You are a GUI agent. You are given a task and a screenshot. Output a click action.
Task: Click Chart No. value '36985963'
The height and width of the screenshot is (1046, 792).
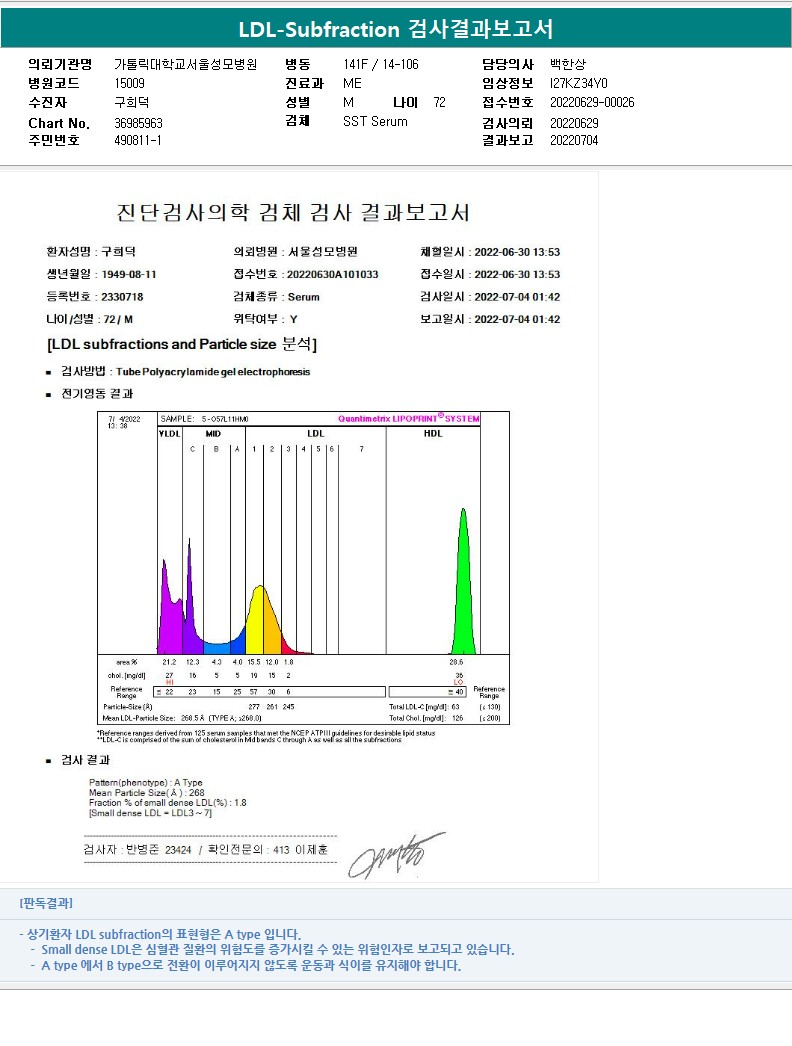(x=138, y=123)
